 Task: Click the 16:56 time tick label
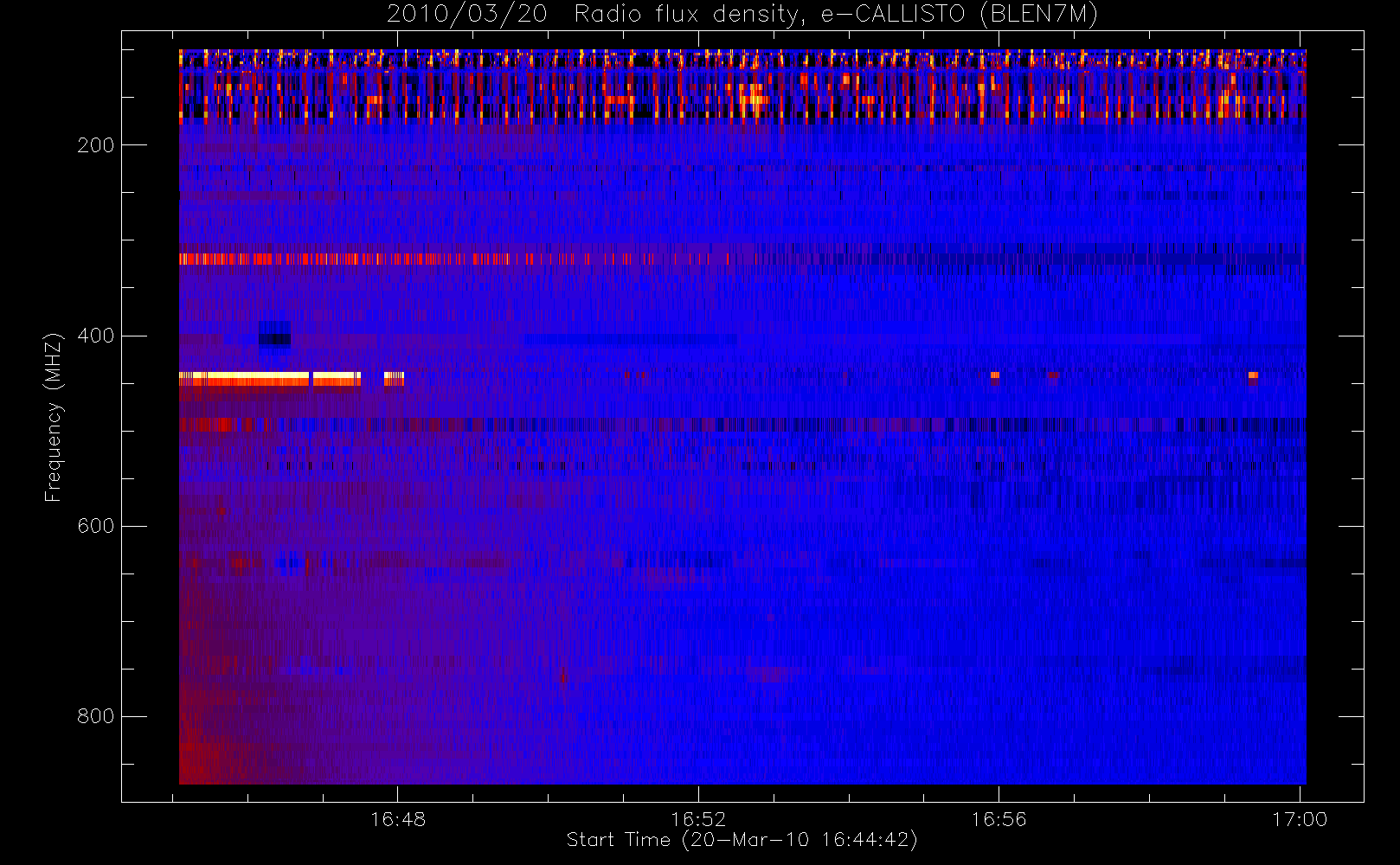pyautogui.click(x=999, y=819)
